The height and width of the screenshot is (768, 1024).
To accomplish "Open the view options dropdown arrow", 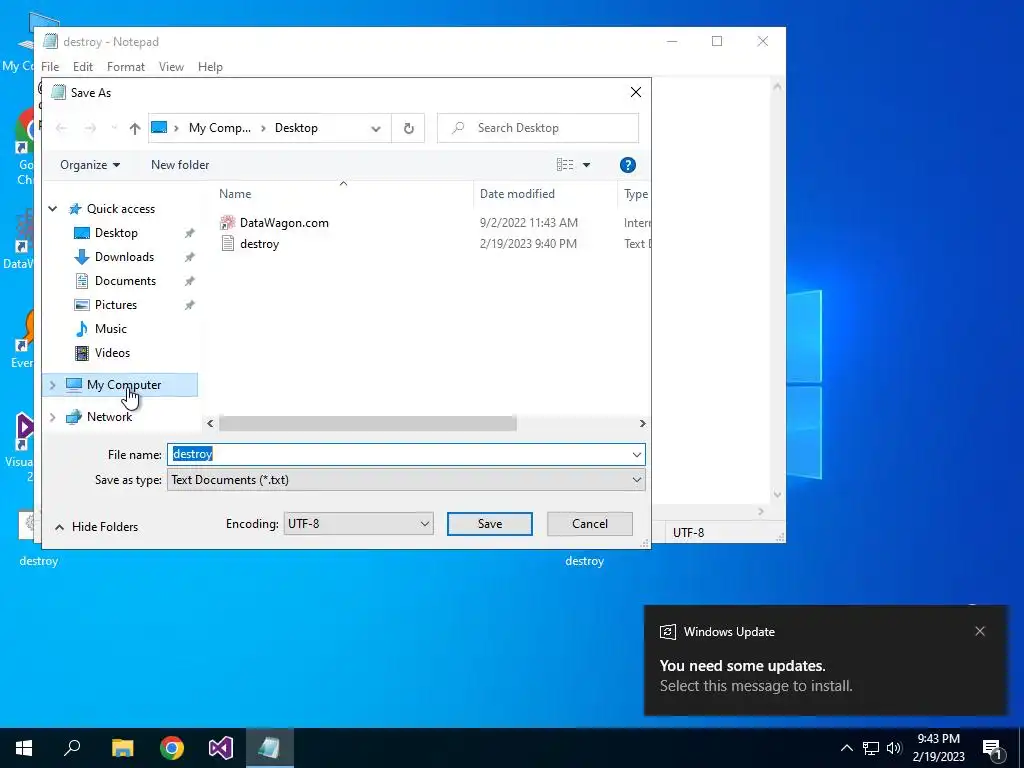I will tap(586, 165).
